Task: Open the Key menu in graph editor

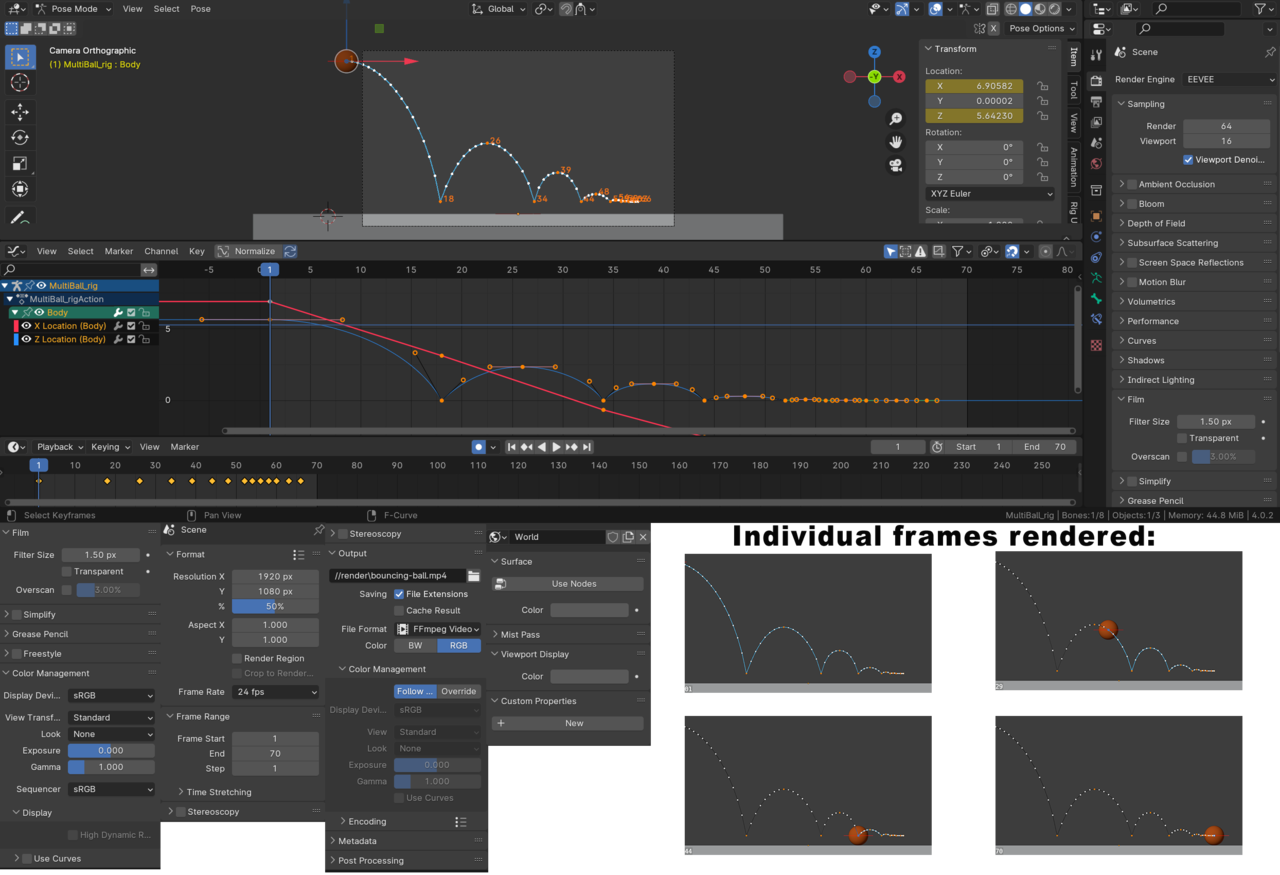Action: click(197, 251)
